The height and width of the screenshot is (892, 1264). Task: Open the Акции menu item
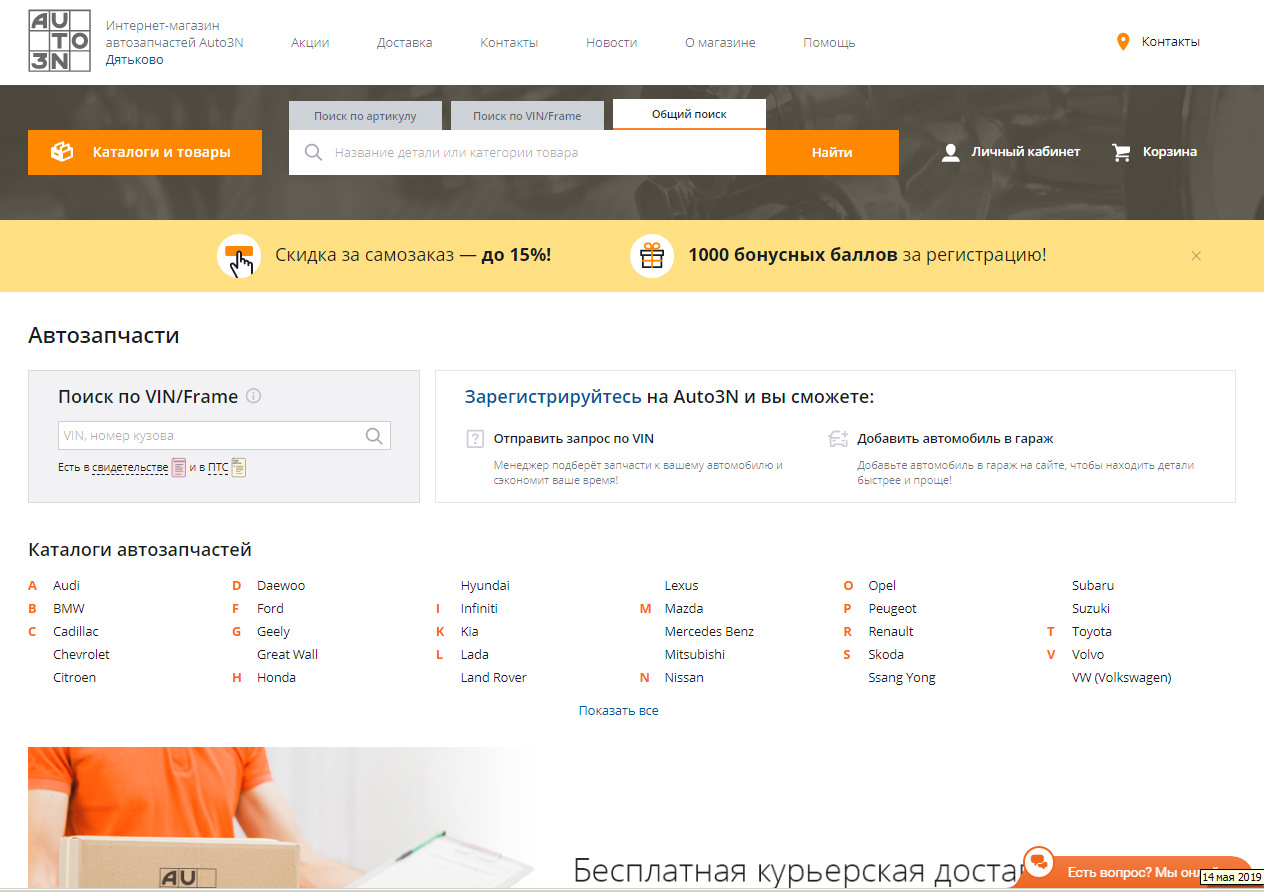tap(310, 42)
